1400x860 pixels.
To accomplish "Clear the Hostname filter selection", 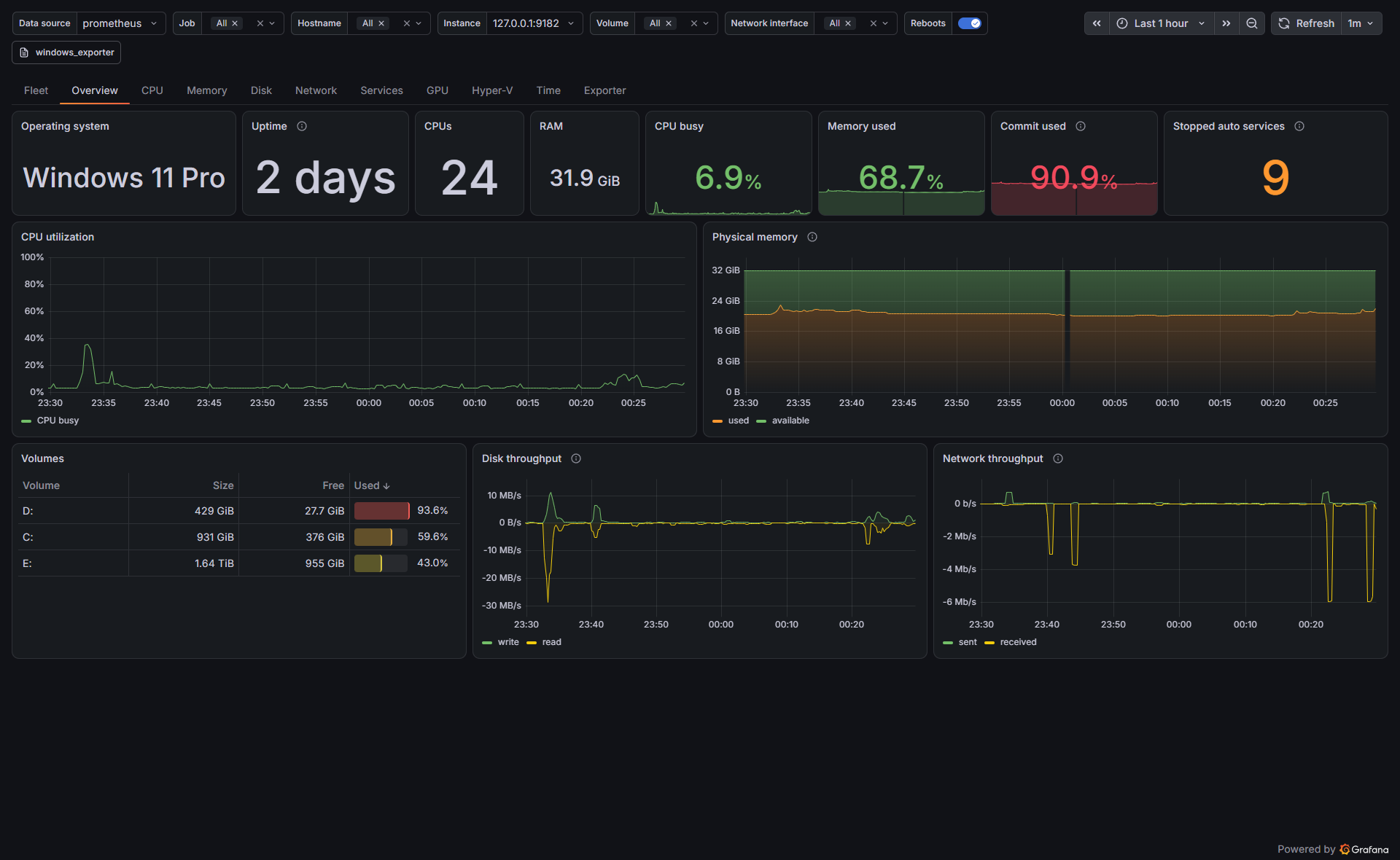I will (406, 23).
